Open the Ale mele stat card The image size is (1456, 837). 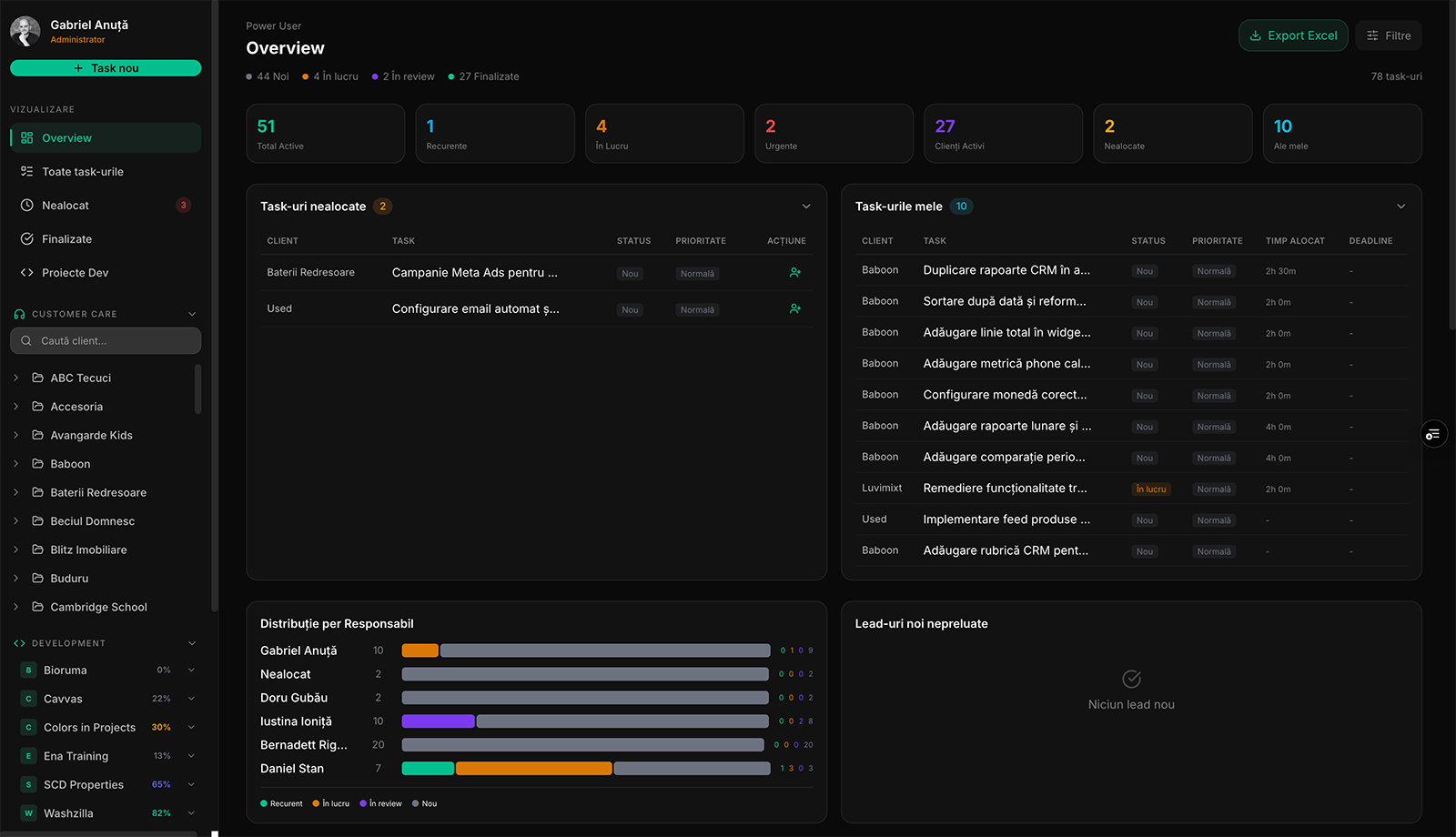point(1342,134)
